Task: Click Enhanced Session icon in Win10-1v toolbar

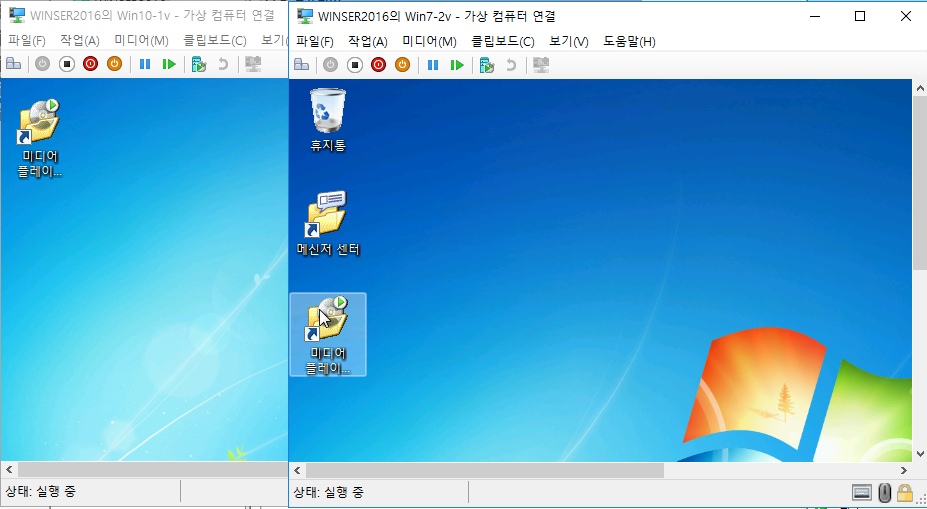Action: (253, 64)
